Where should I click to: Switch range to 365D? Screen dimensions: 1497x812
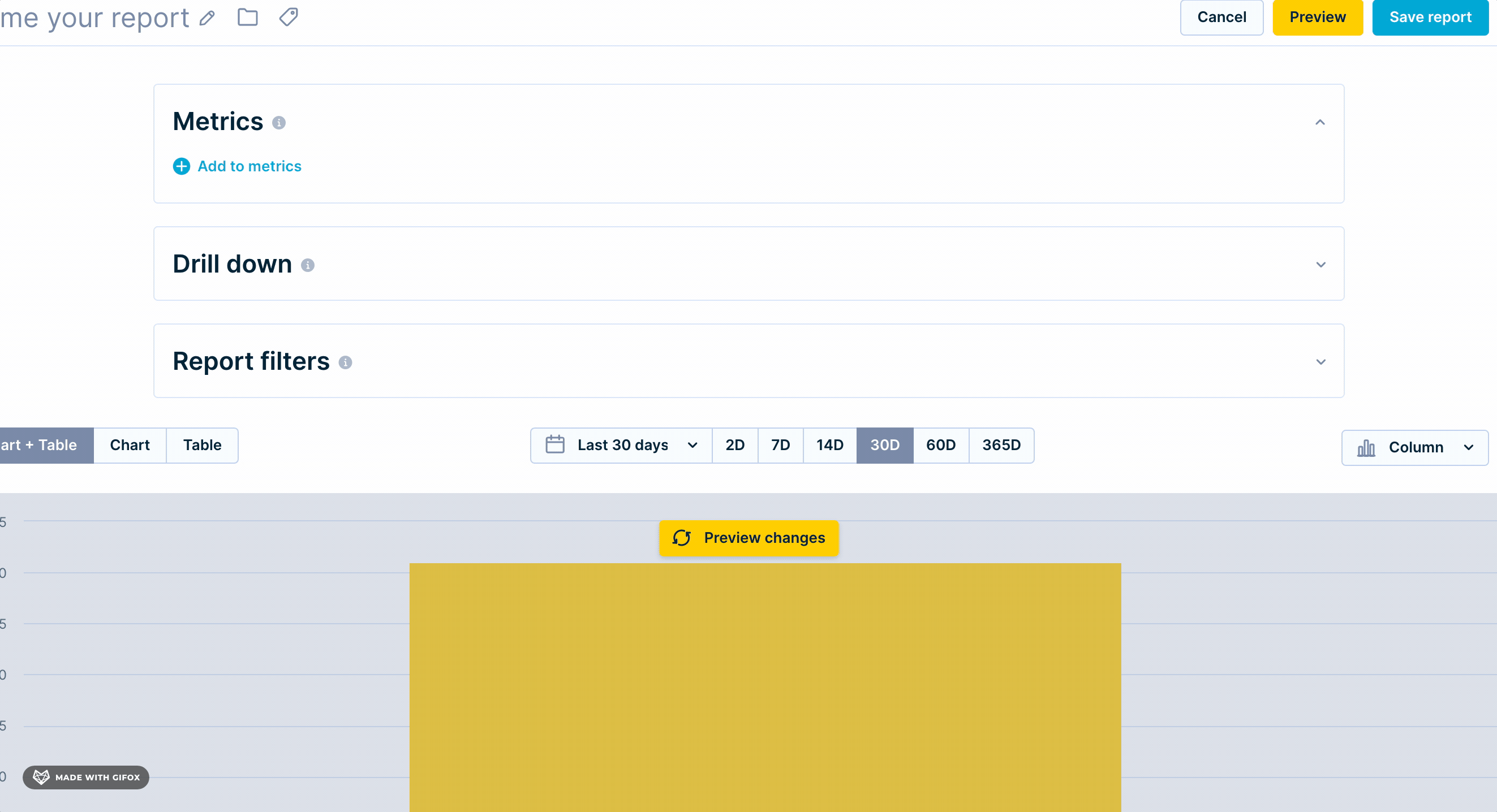coord(1001,446)
